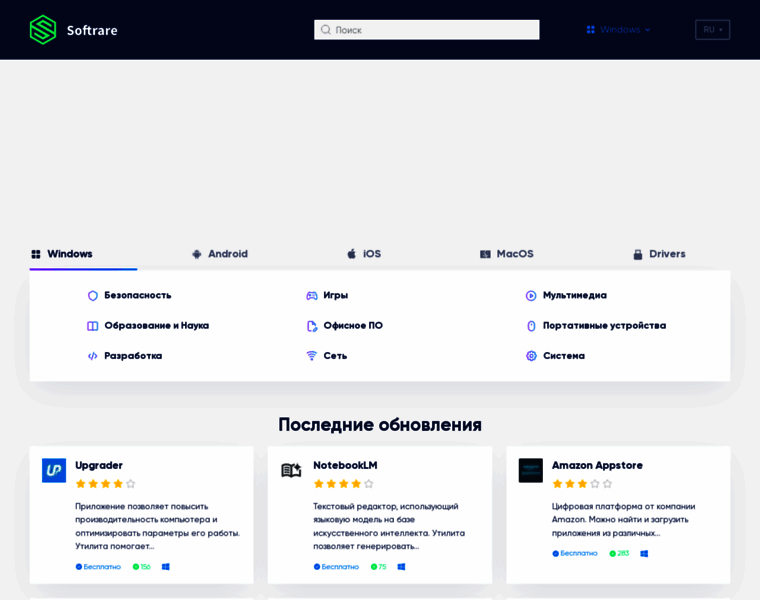This screenshot has height=600, width=760.
Task: Open the Windows platform dropdown in header
Action: click(618, 30)
